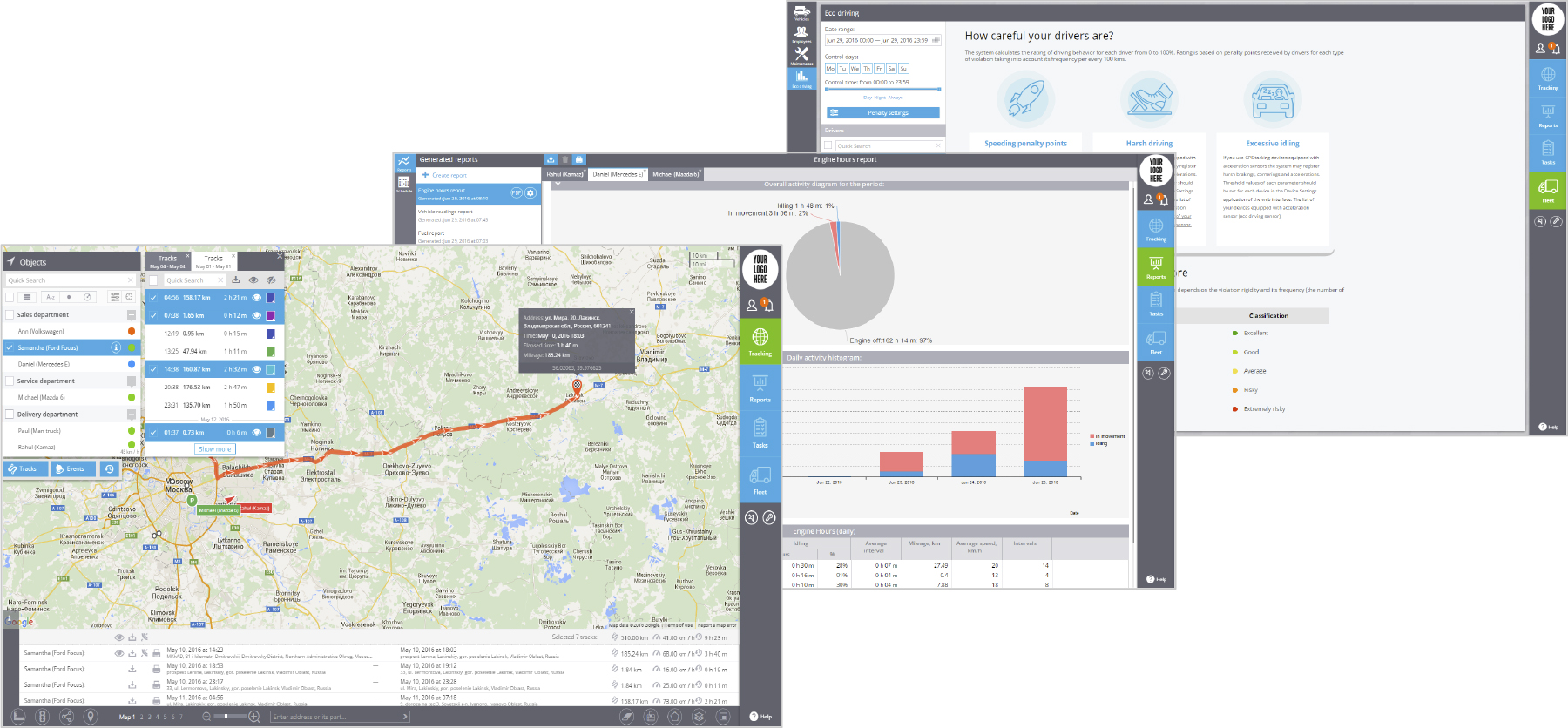Click Help in the map window
The image size is (1568, 728).
760,717
